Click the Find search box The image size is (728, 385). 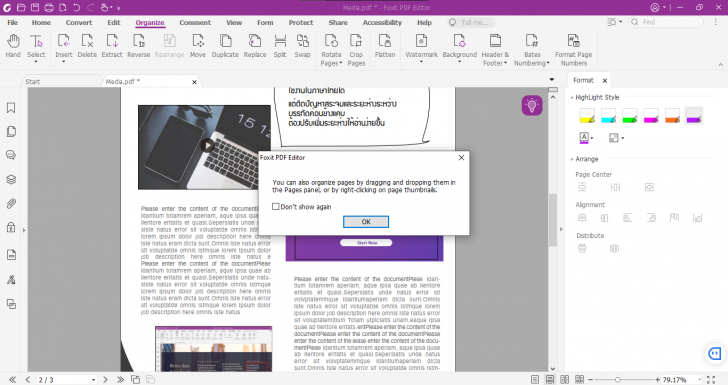(x=666, y=22)
